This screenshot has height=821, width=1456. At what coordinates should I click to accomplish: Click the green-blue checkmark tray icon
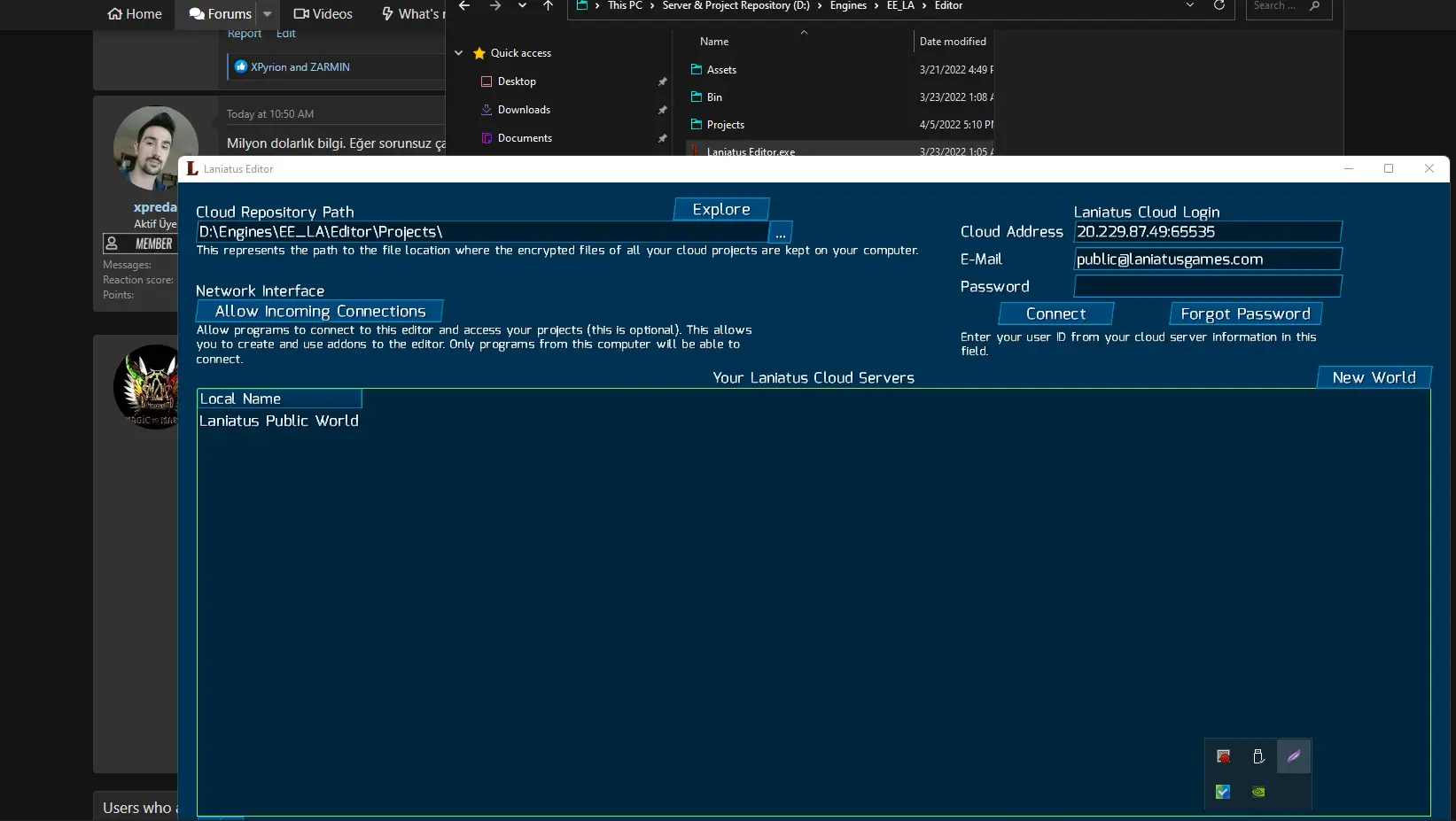pos(1223,792)
